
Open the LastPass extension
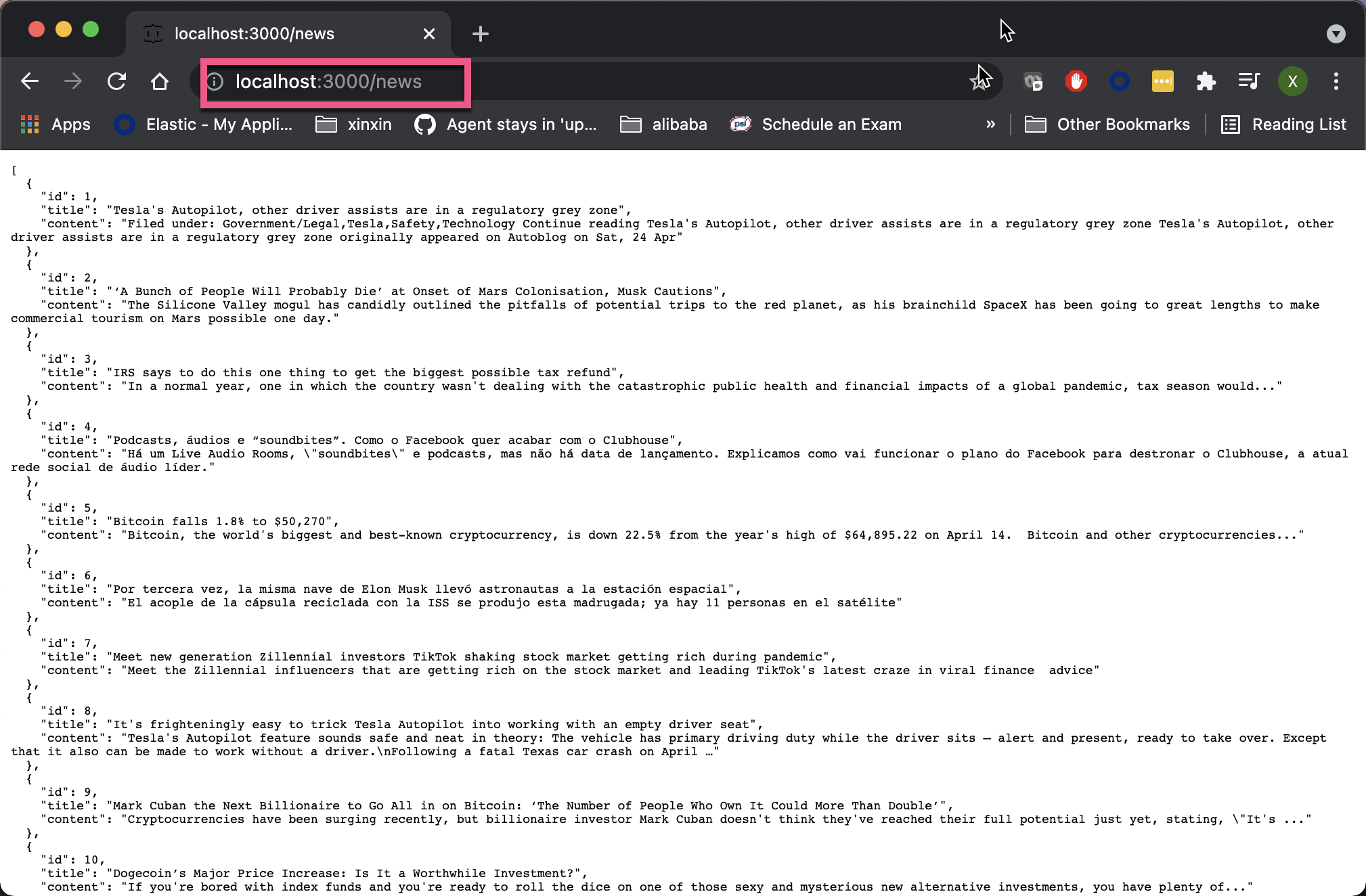[1162, 81]
